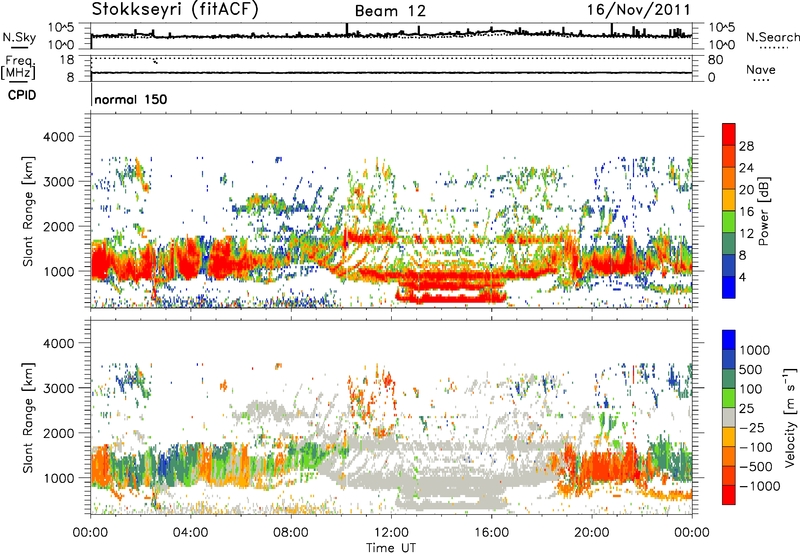
Task: Click the Time UT axis title
Action: [x=391, y=548]
